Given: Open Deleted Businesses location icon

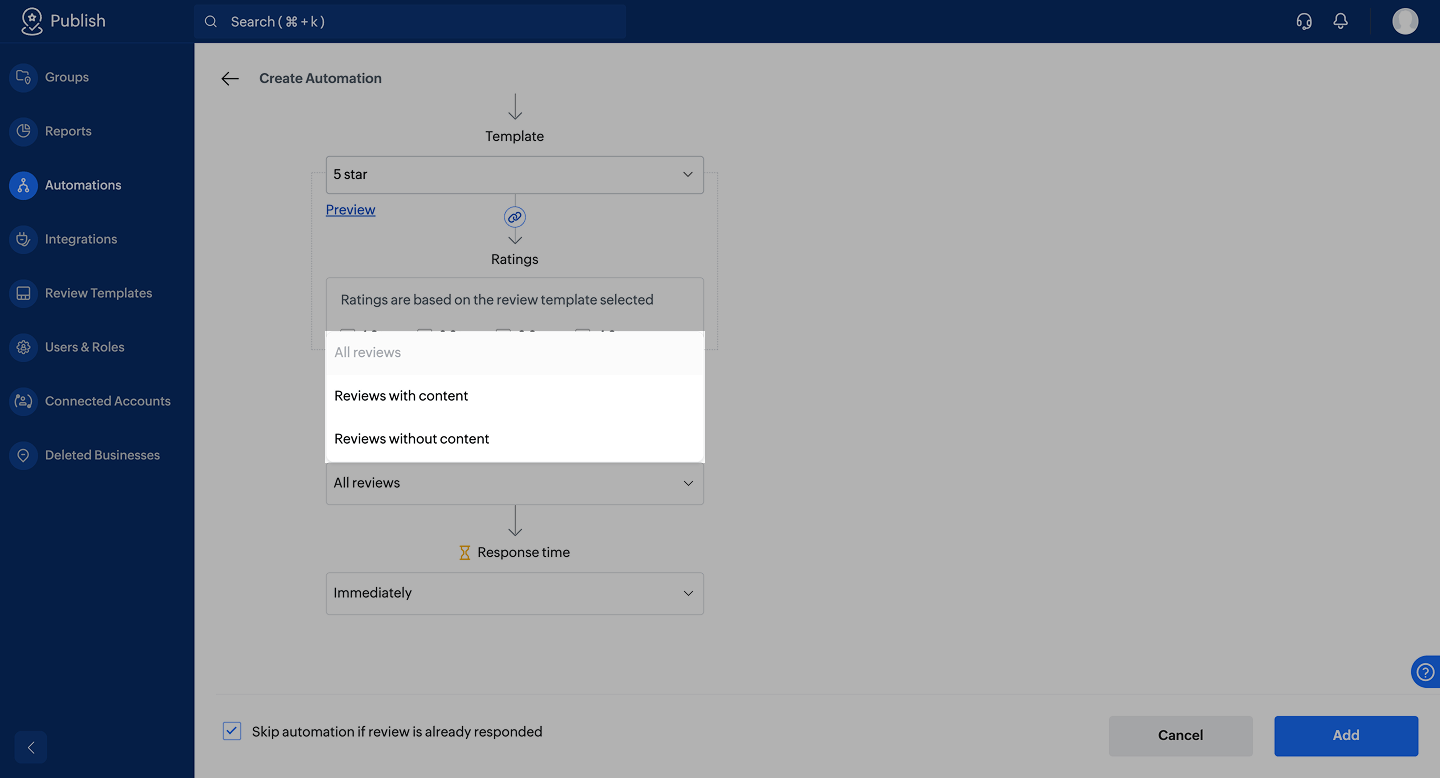Looking at the screenshot, I should (x=23, y=455).
